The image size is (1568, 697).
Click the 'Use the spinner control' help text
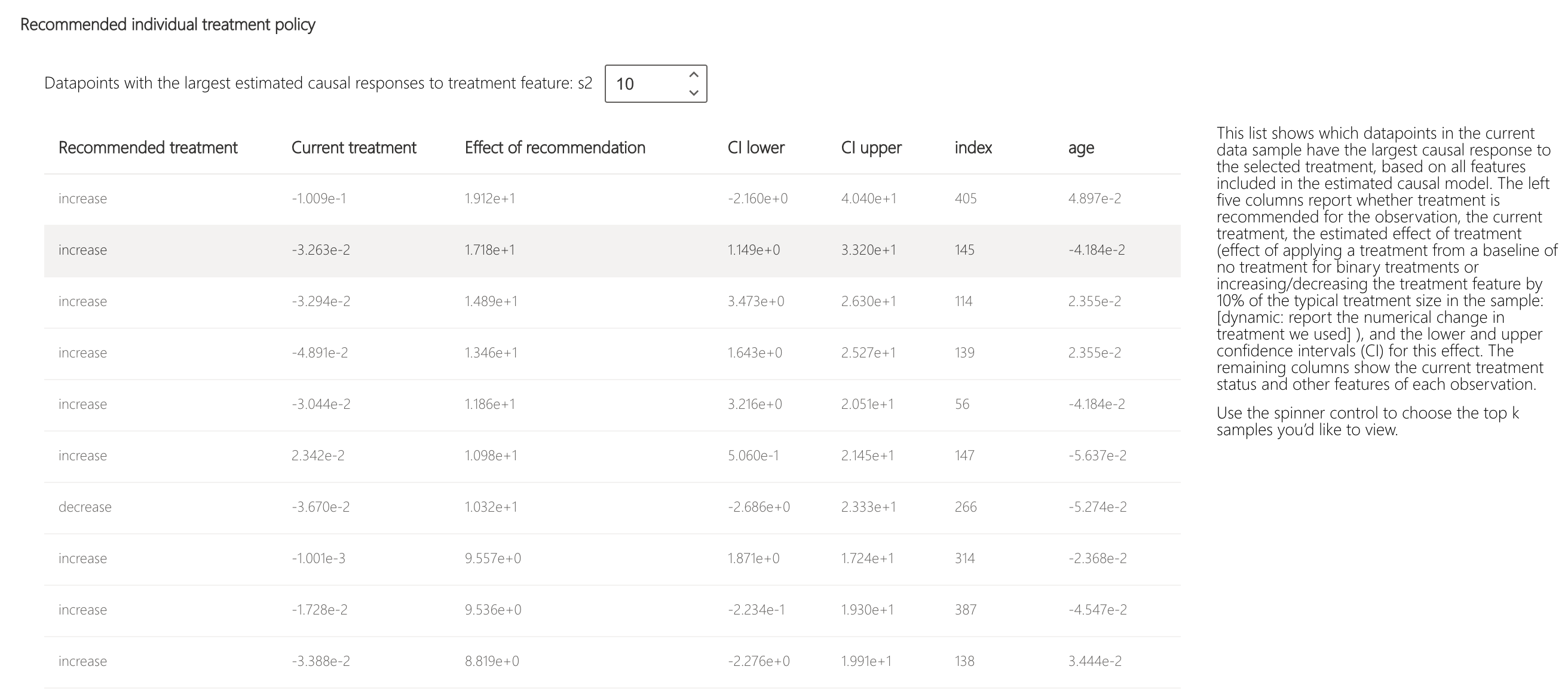pyautogui.click(x=1368, y=422)
